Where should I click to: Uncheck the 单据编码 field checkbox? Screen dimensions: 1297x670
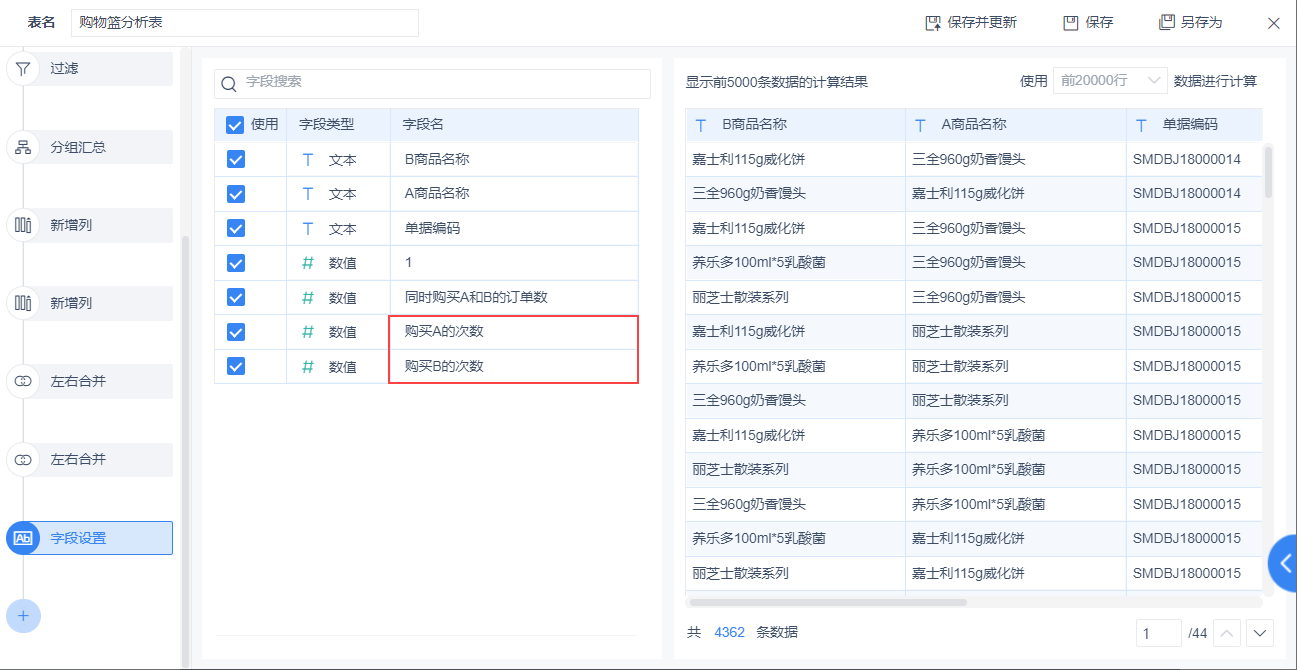point(236,228)
